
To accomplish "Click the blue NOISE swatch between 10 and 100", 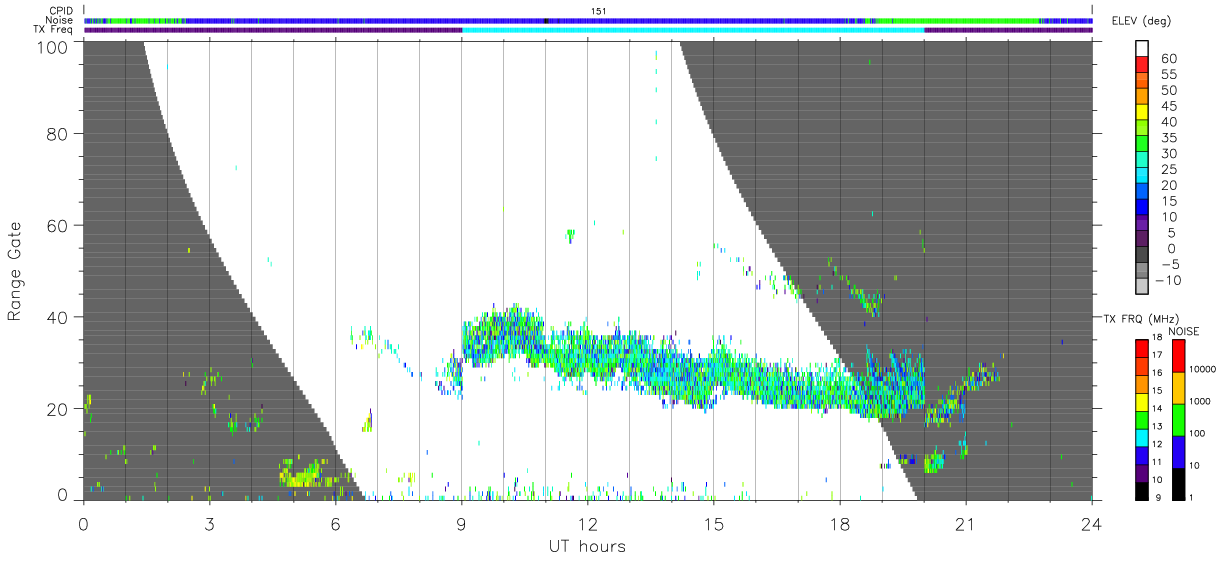I will 1178,452.
